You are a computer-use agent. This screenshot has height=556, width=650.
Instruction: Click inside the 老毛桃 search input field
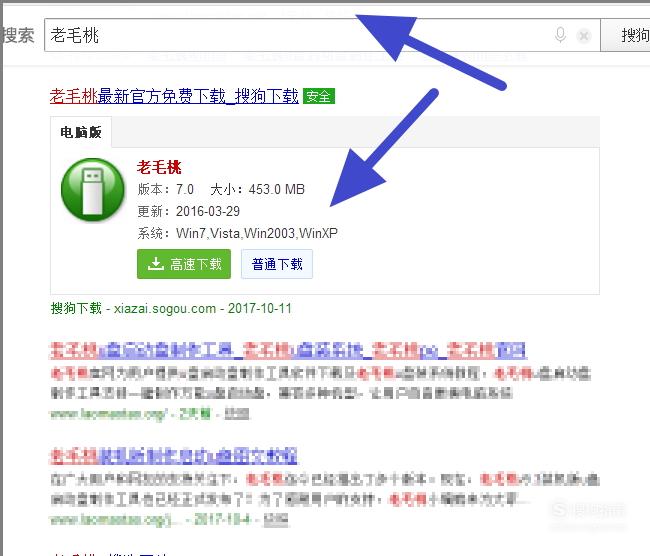(298, 35)
